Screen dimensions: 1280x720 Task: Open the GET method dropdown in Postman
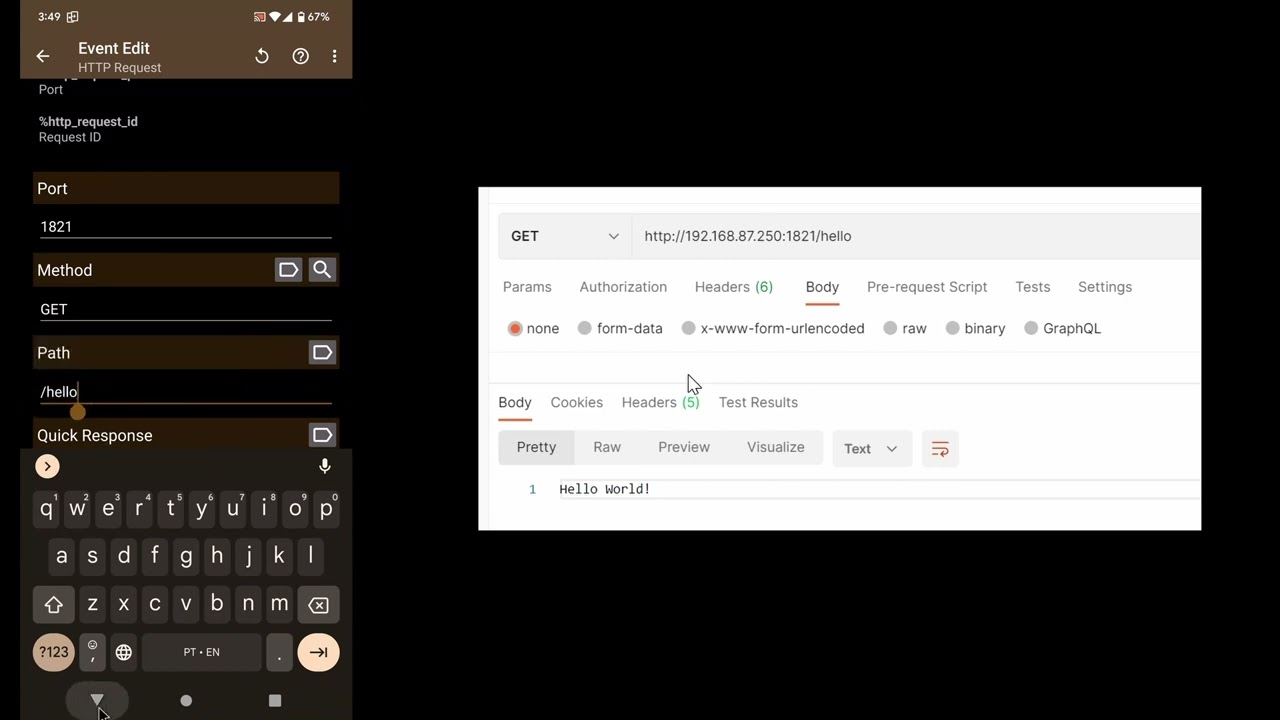(565, 236)
